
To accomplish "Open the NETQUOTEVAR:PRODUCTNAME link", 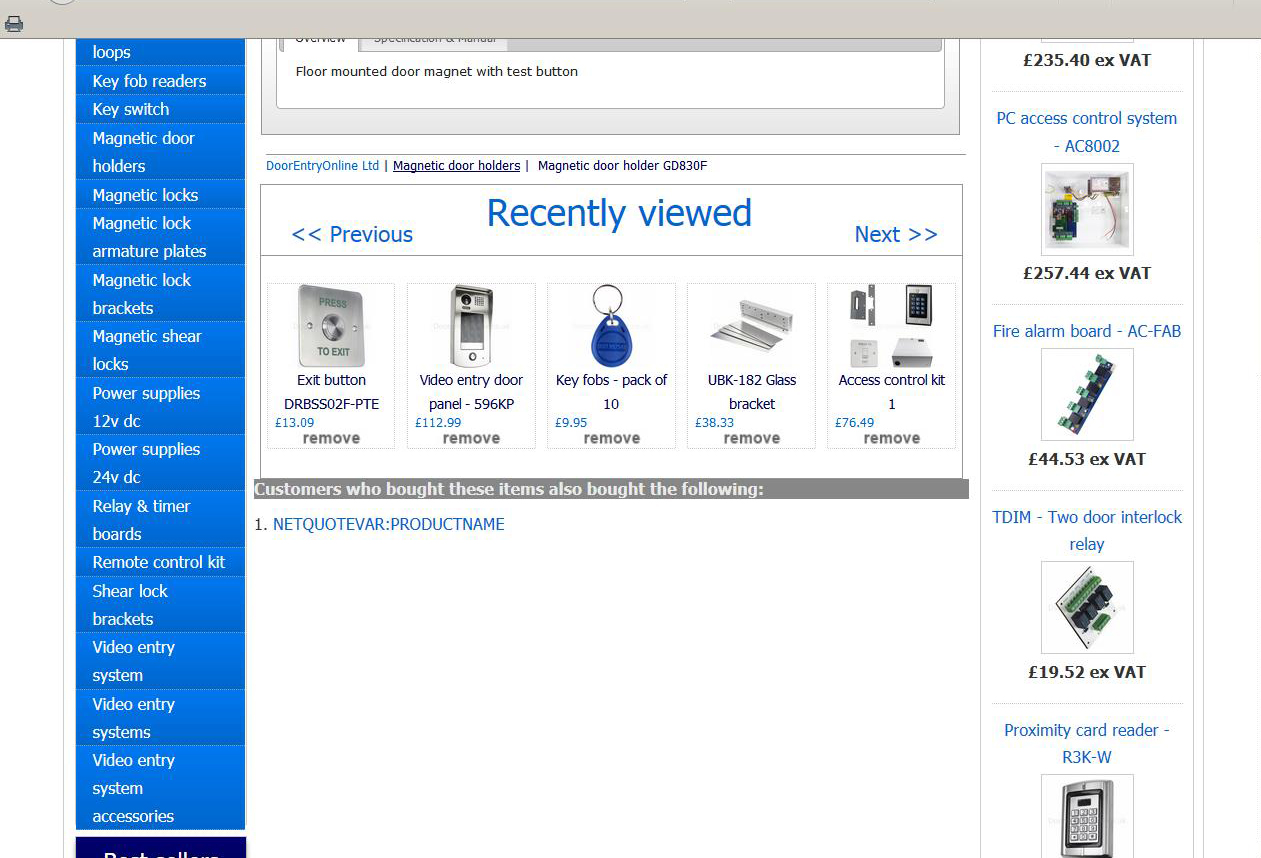I will 388,524.
